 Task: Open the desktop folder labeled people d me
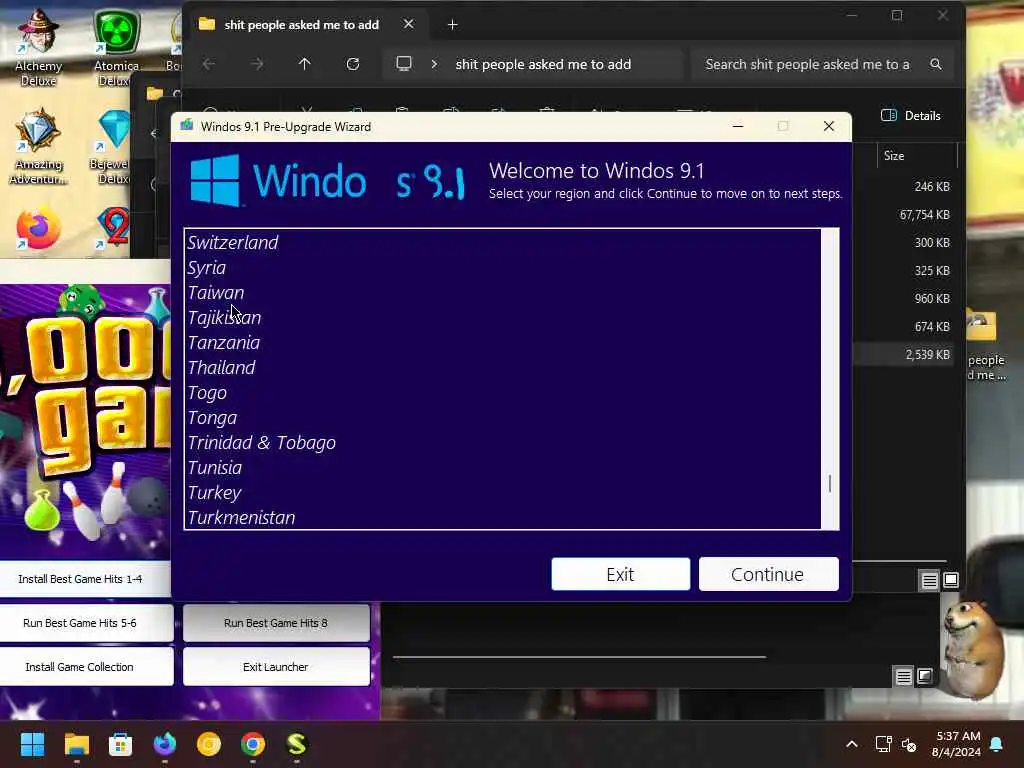(986, 346)
